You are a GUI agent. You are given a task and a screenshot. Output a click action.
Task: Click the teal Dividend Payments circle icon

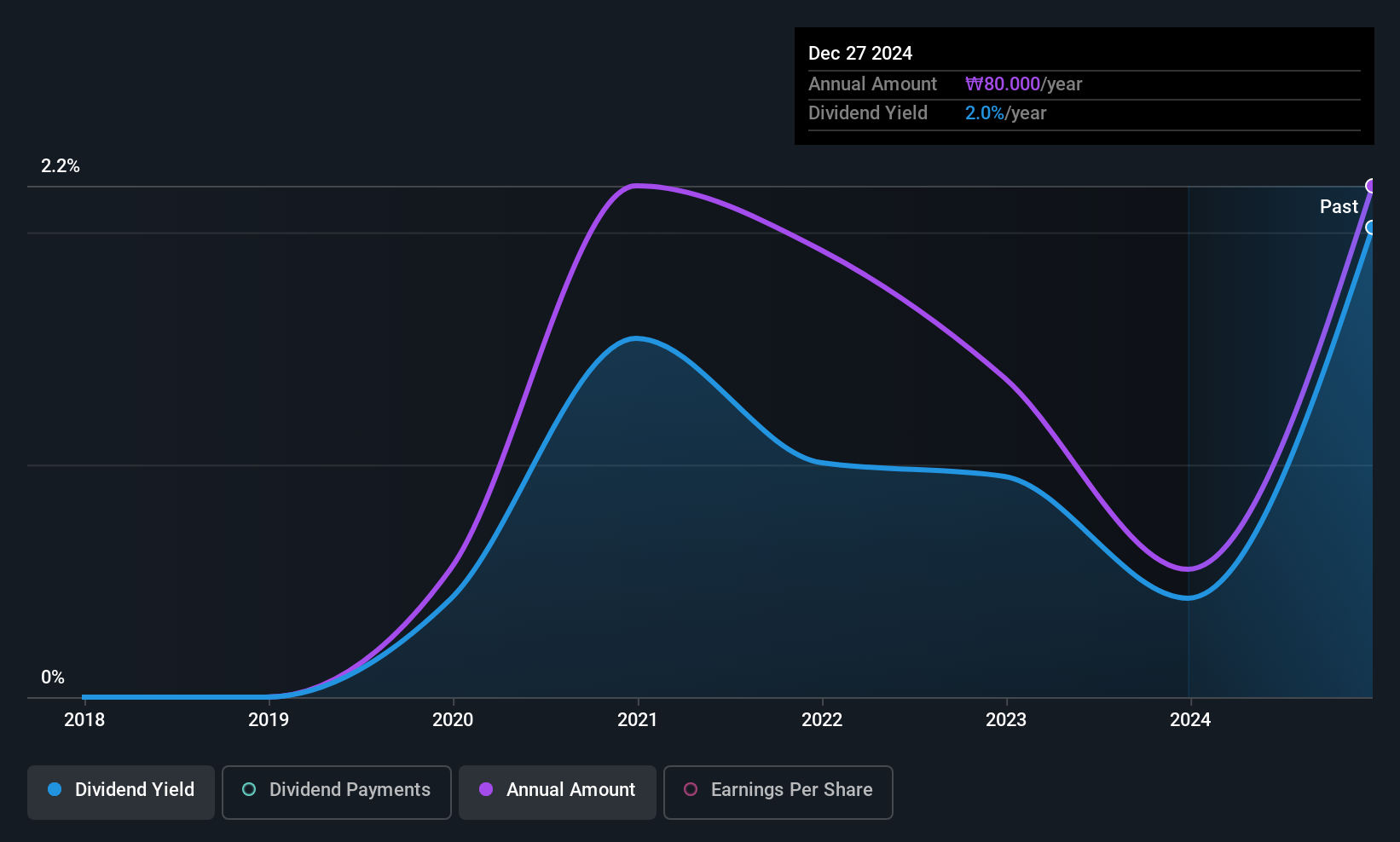[249, 789]
